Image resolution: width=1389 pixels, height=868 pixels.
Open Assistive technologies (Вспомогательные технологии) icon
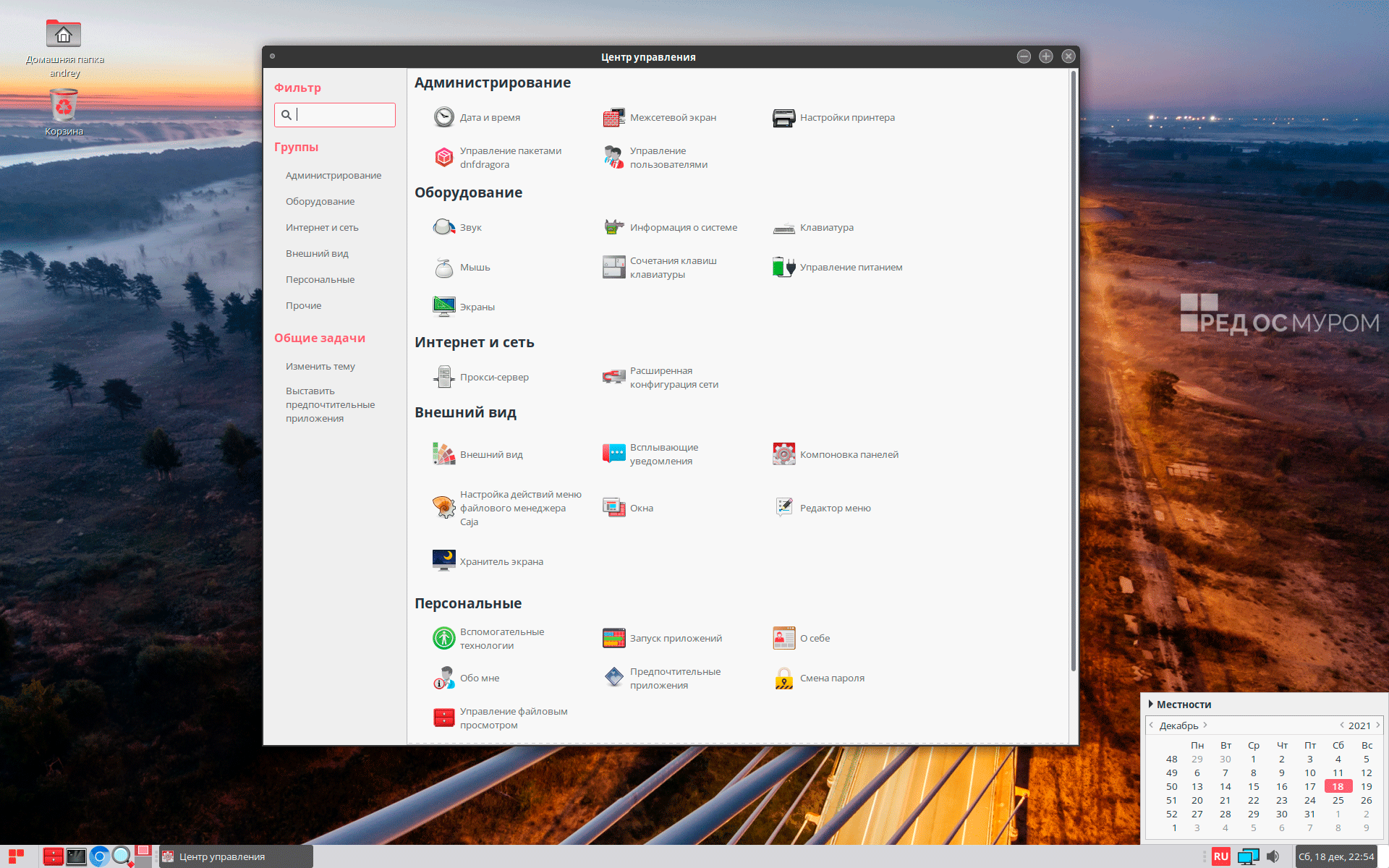[x=443, y=638]
